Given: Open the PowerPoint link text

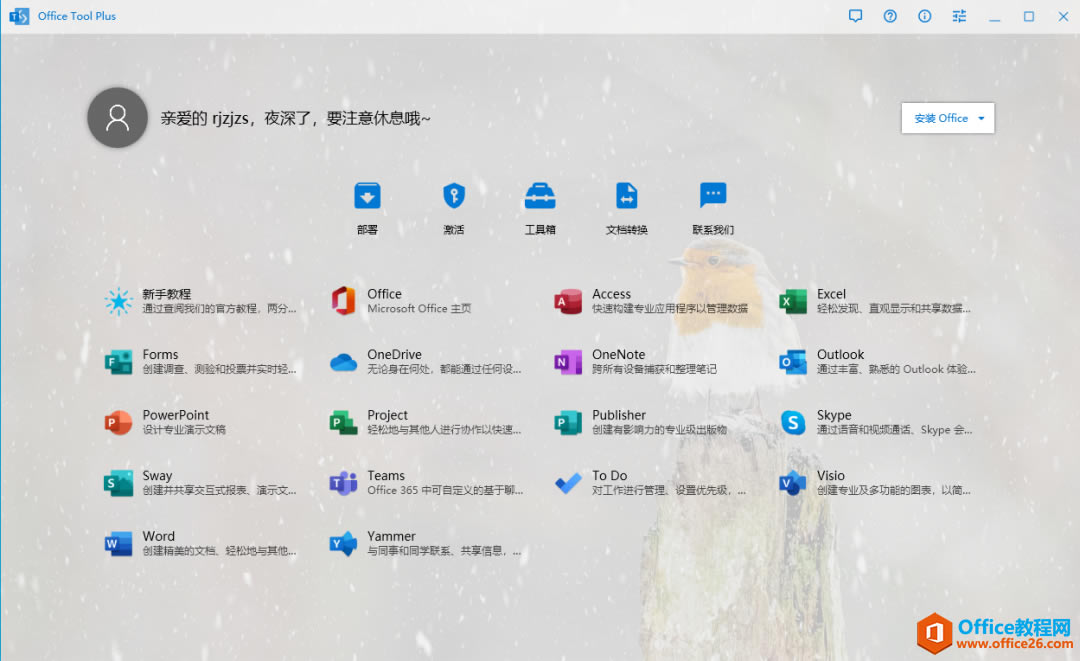Looking at the screenshot, I should coord(176,415).
